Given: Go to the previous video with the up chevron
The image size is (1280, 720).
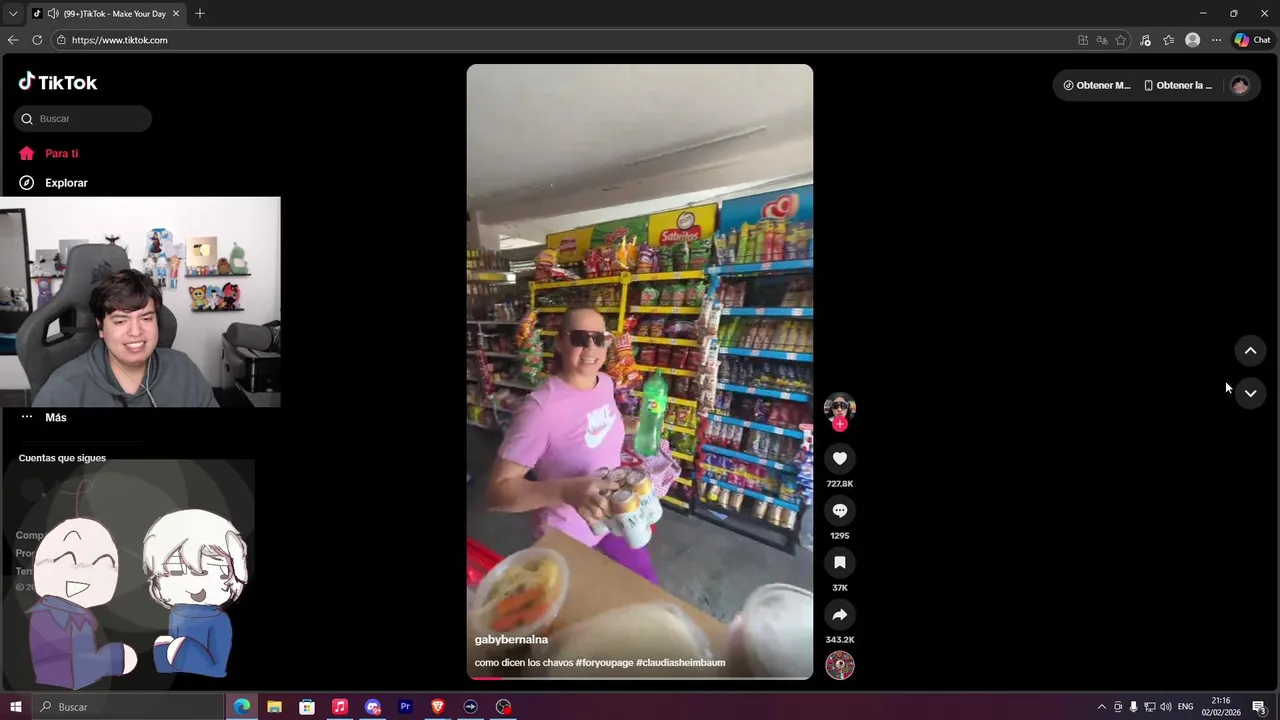Looking at the screenshot, I should [1250, 351].
